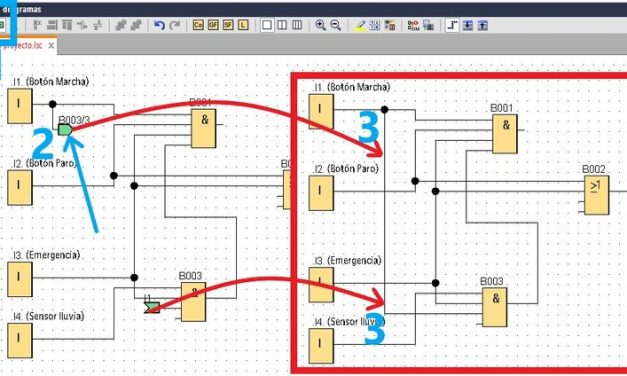The width and height of the screenshot is (627, 376).
Task: Open the Co constants toolbar button
Action: click(198, 25)
